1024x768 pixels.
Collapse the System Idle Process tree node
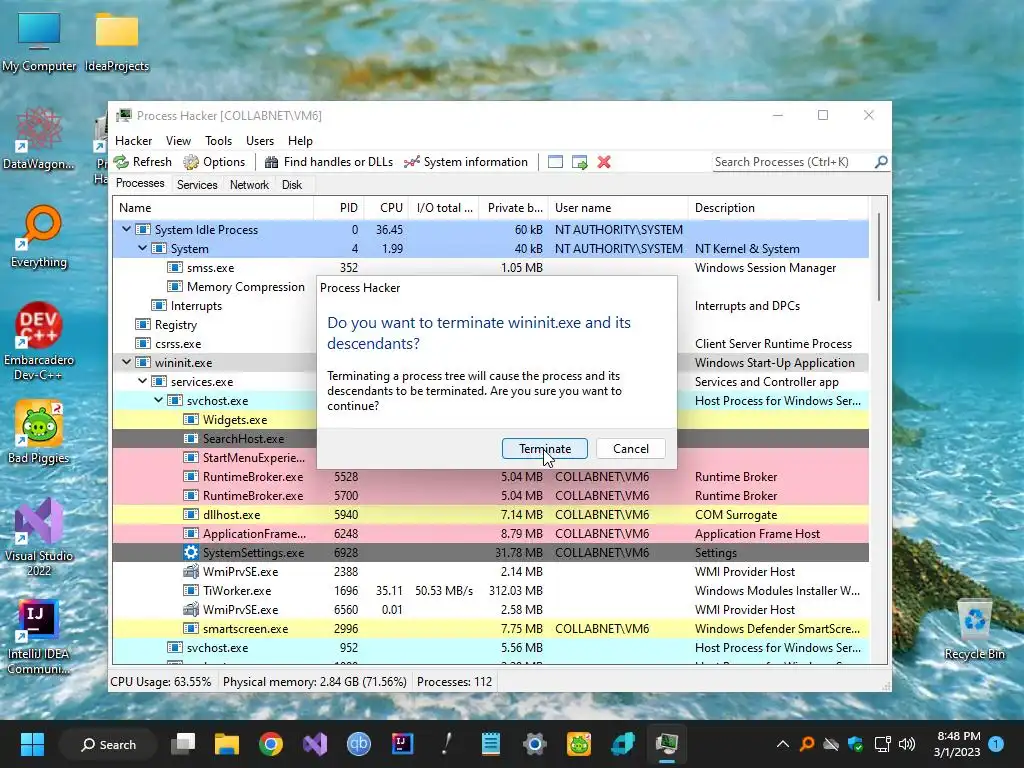coord(126,229)
